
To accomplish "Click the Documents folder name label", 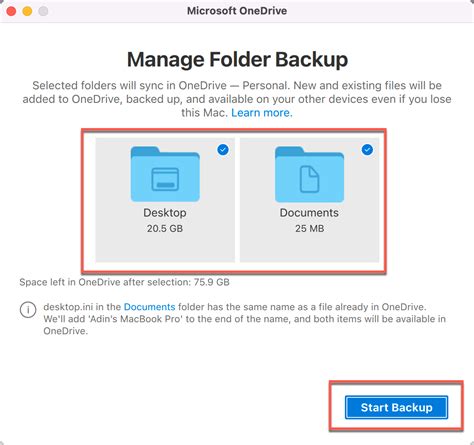I will (x=309, y=213).
